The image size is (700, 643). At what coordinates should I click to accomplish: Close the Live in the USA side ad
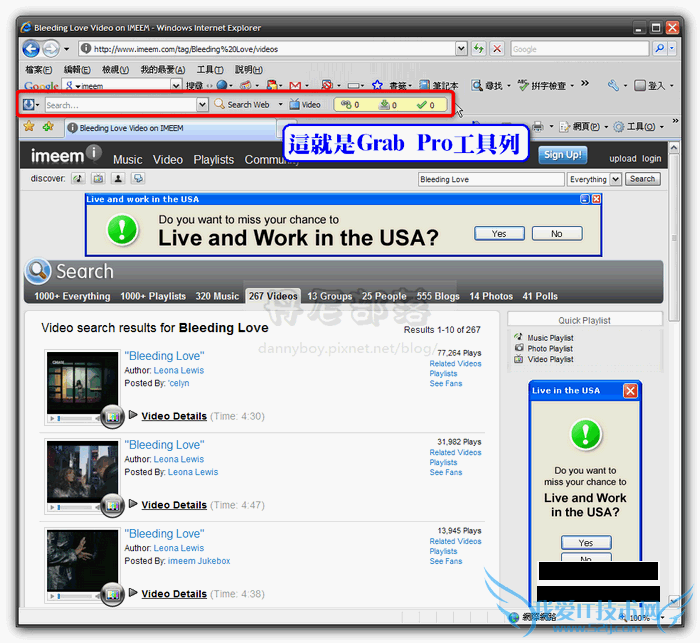630,391
